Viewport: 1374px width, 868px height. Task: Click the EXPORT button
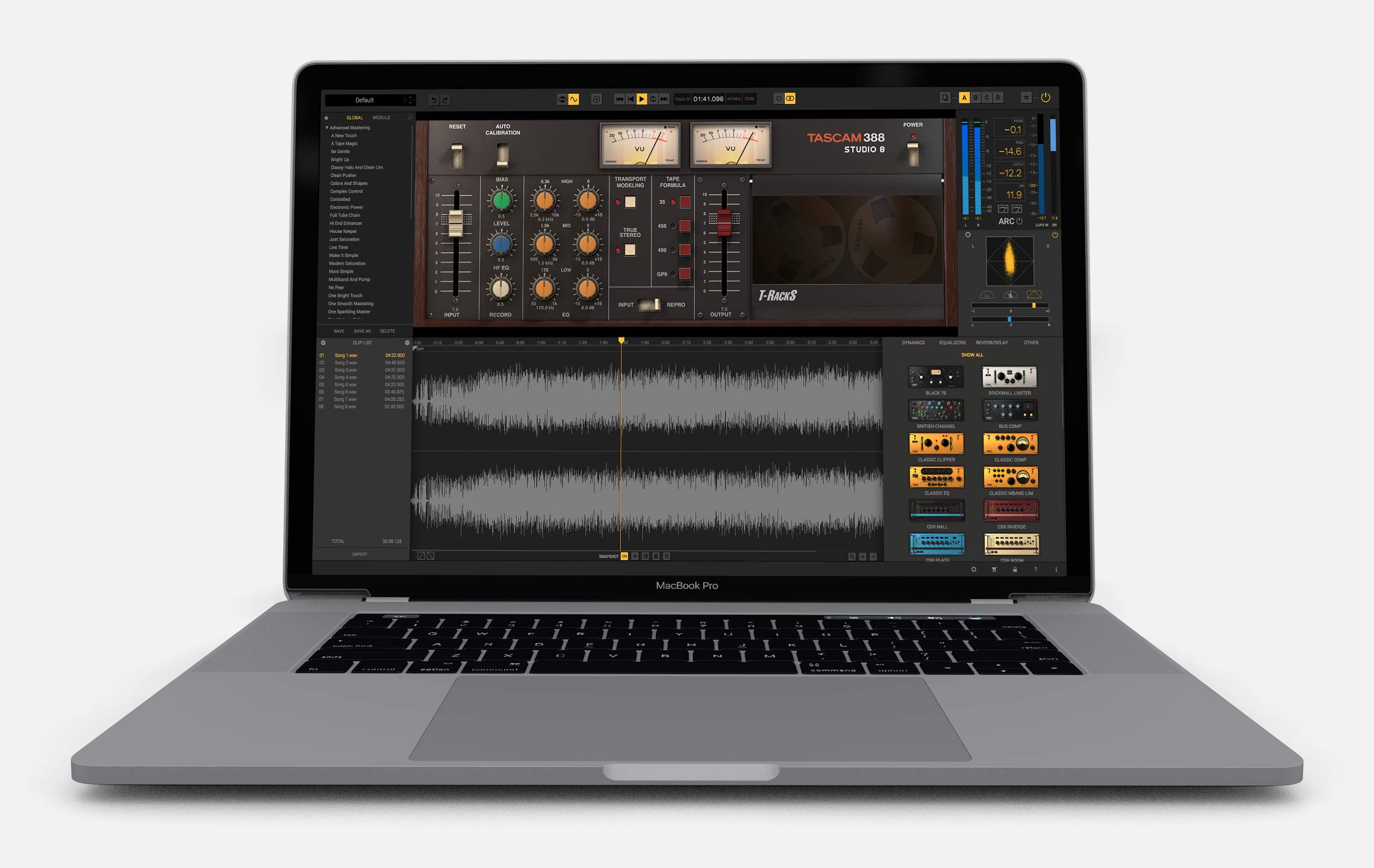(360, 554)
